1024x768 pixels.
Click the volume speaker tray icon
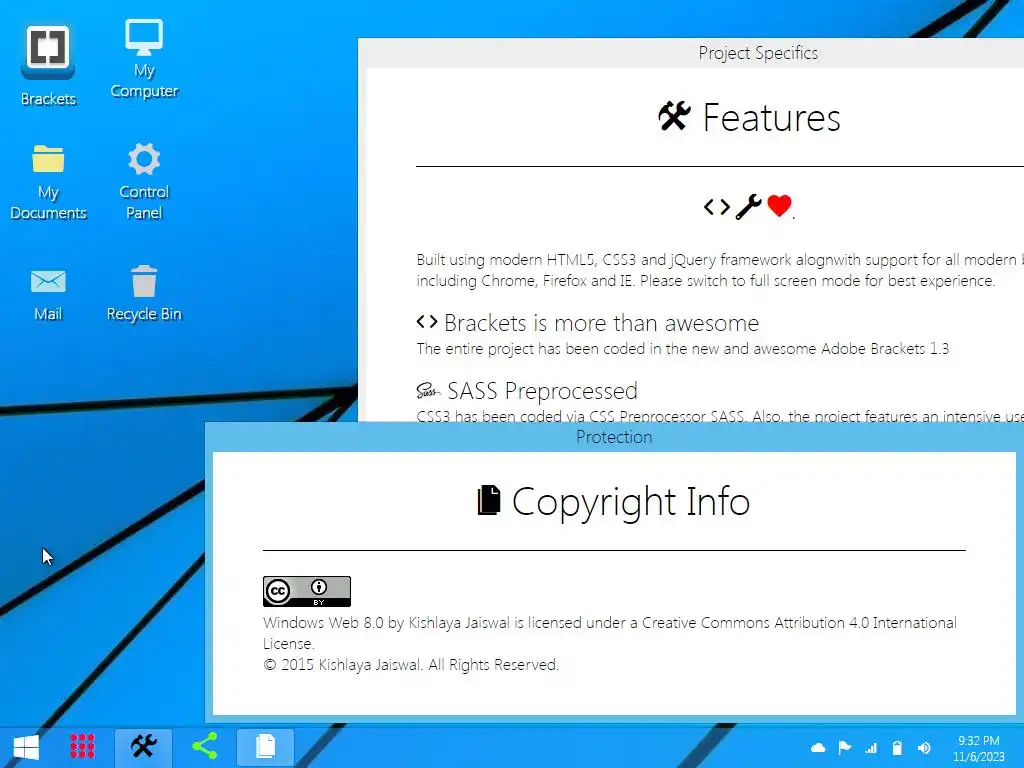coord(923,748)
